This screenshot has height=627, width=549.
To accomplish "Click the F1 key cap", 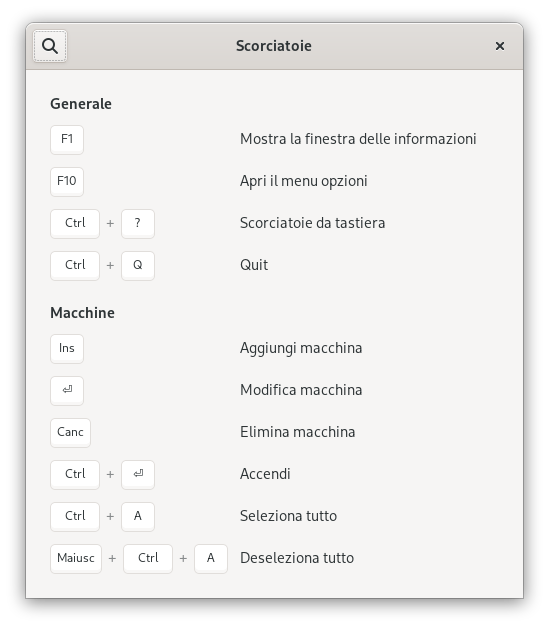I will tap(67, 139).
